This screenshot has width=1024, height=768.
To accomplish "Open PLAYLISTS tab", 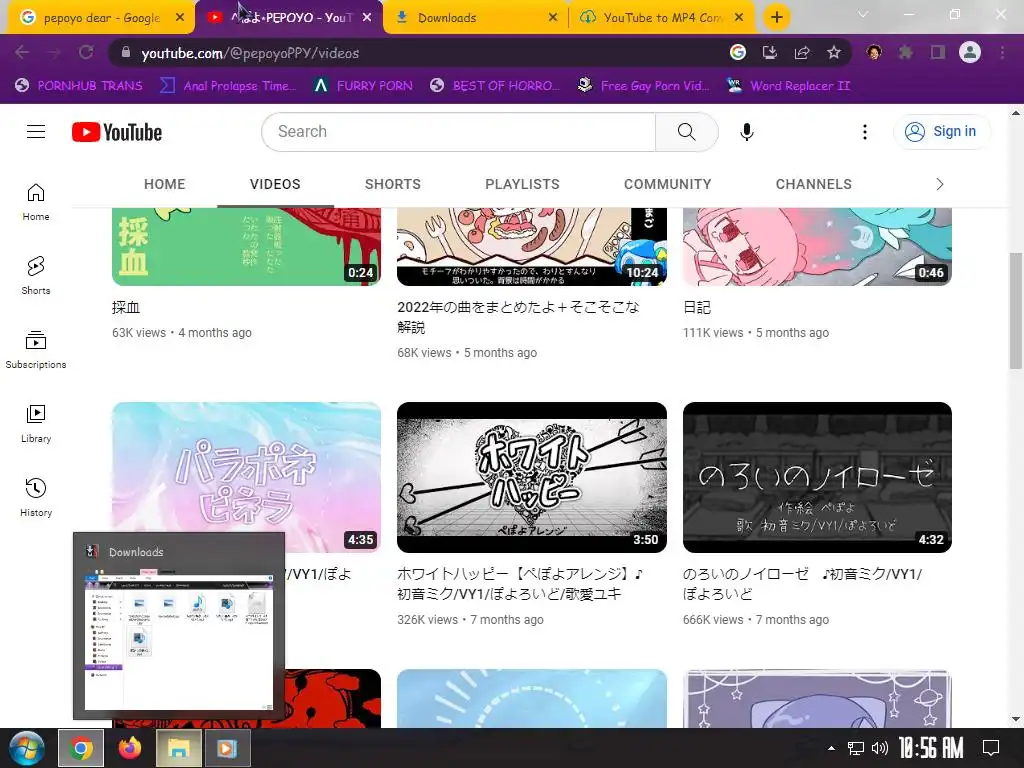I will [522, 184].
